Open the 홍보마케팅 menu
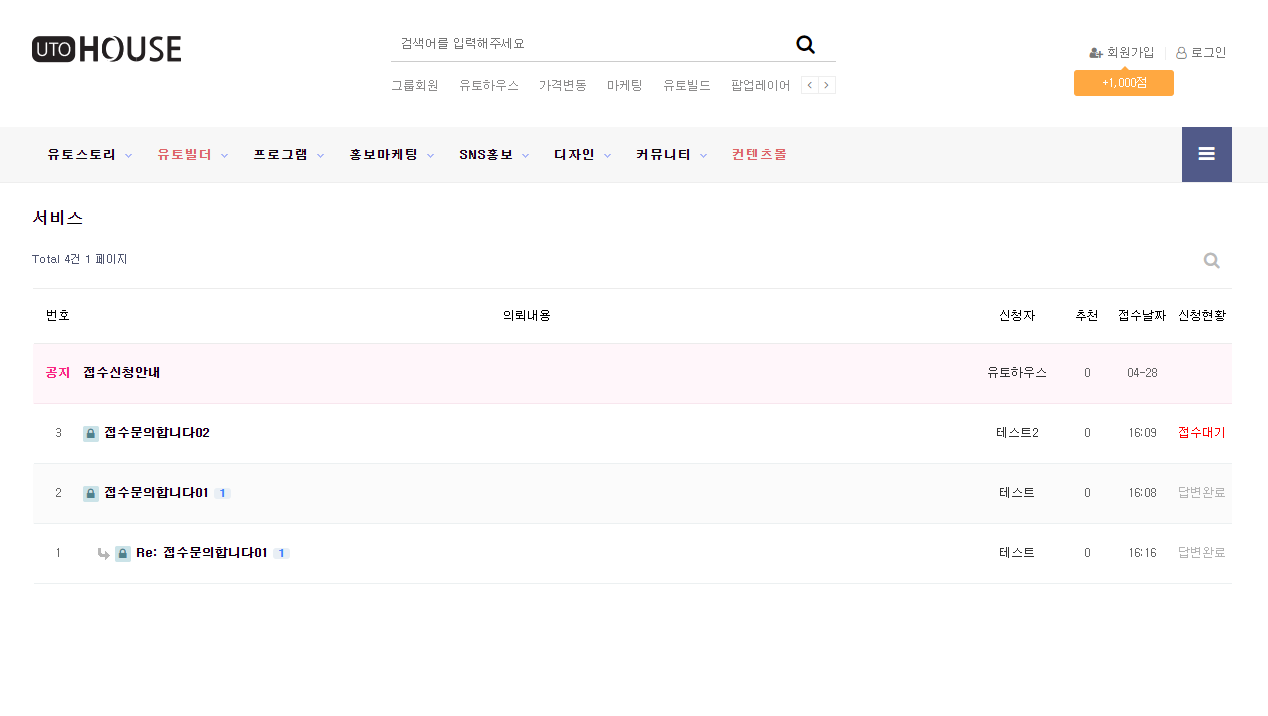 (x=391, y=155)
